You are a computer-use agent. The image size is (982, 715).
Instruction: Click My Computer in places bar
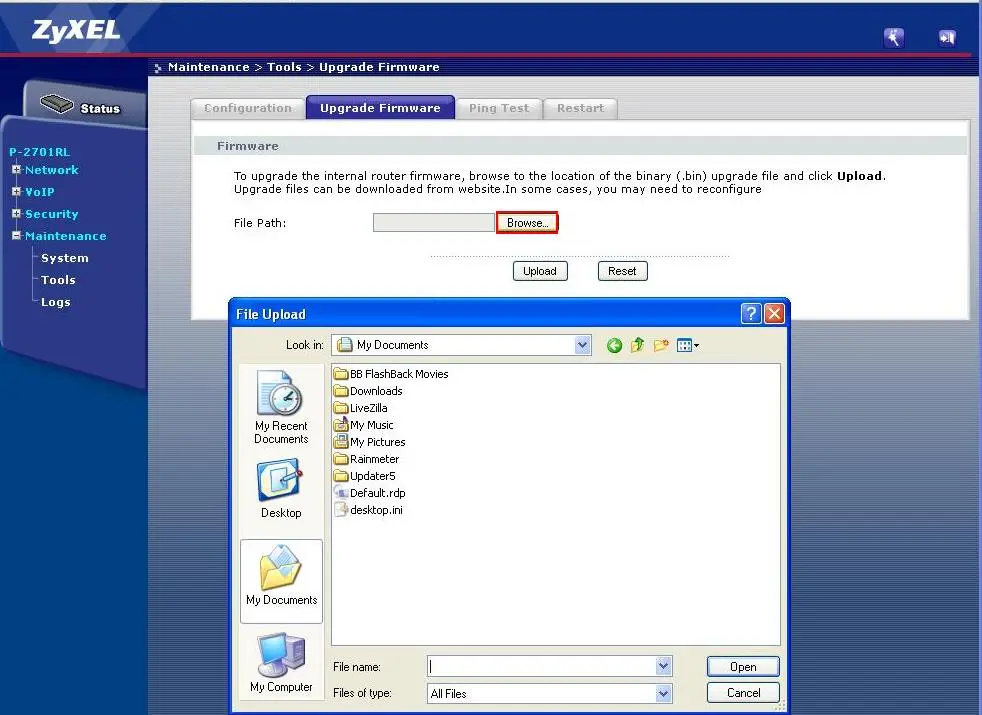click(x=281, y=663)
